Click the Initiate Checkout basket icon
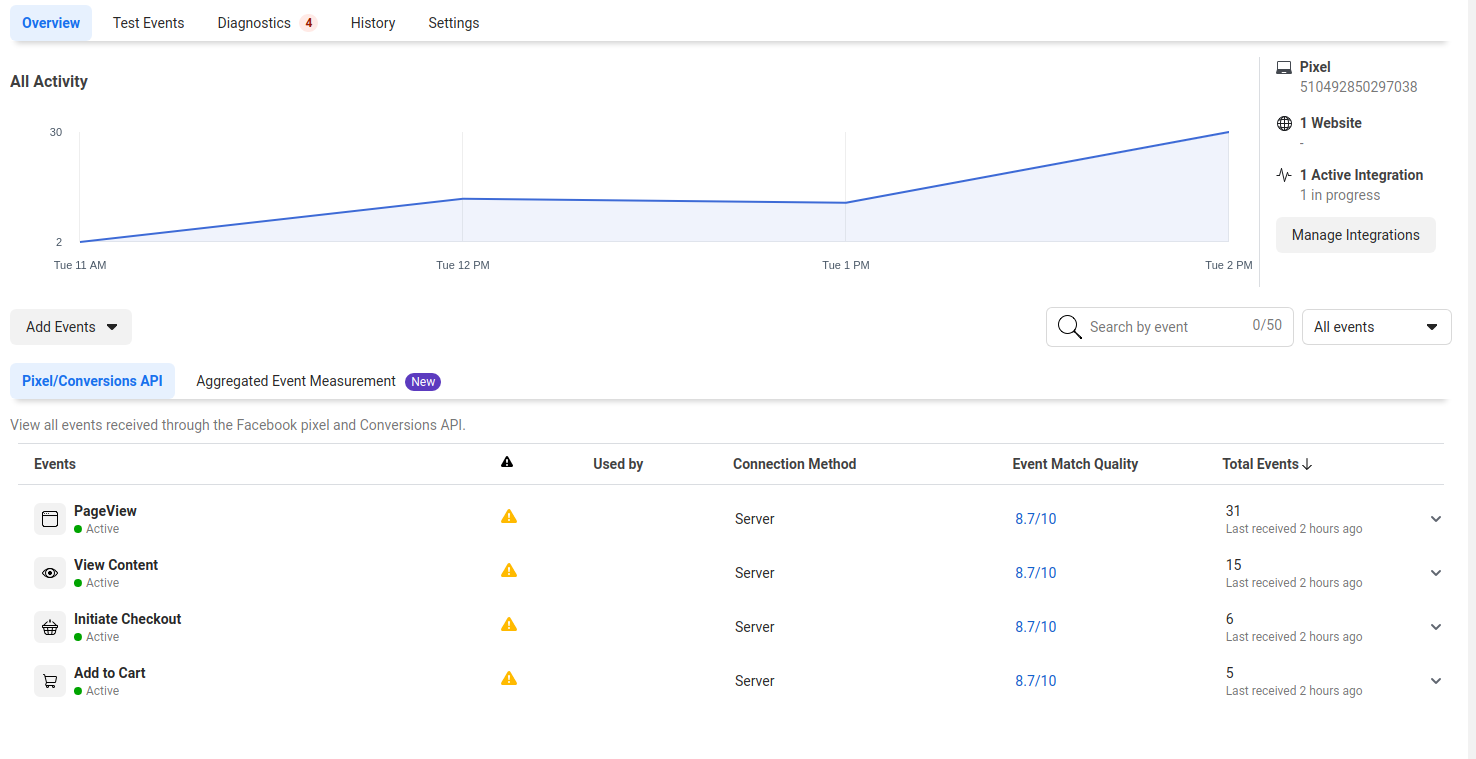The height and width of the screenshot is (759, 1476). click(x=50, y=627)
